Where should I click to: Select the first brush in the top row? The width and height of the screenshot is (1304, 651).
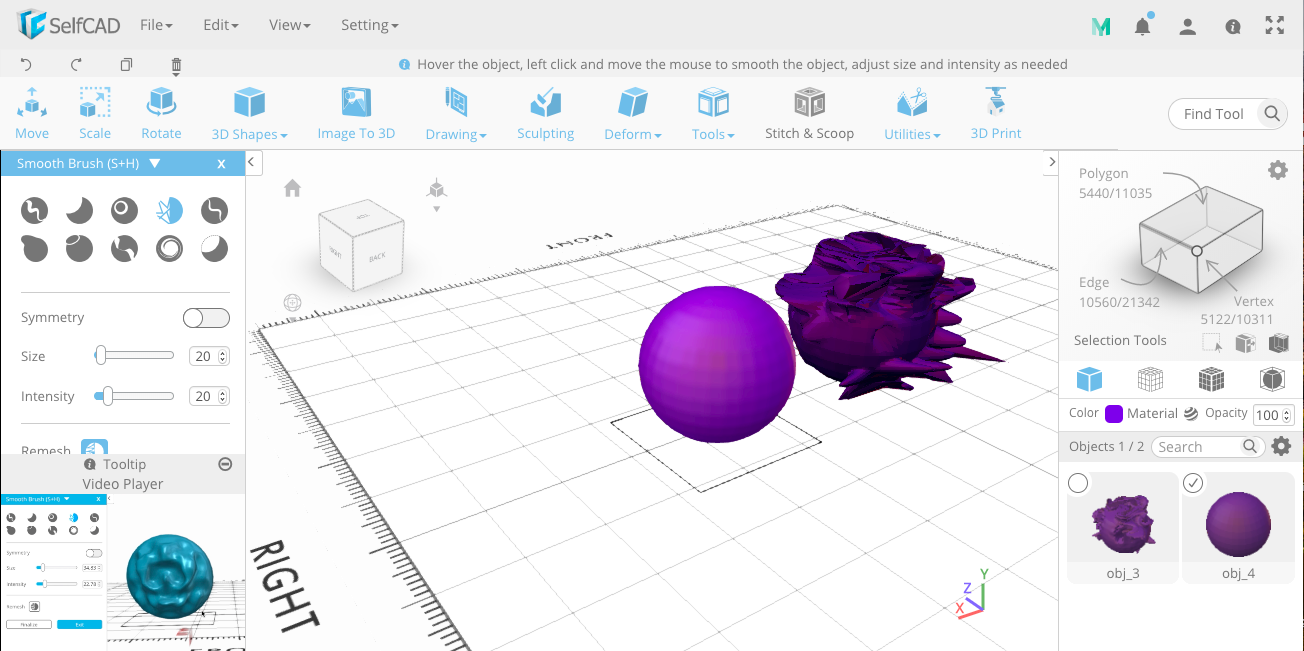coord(35,210)
